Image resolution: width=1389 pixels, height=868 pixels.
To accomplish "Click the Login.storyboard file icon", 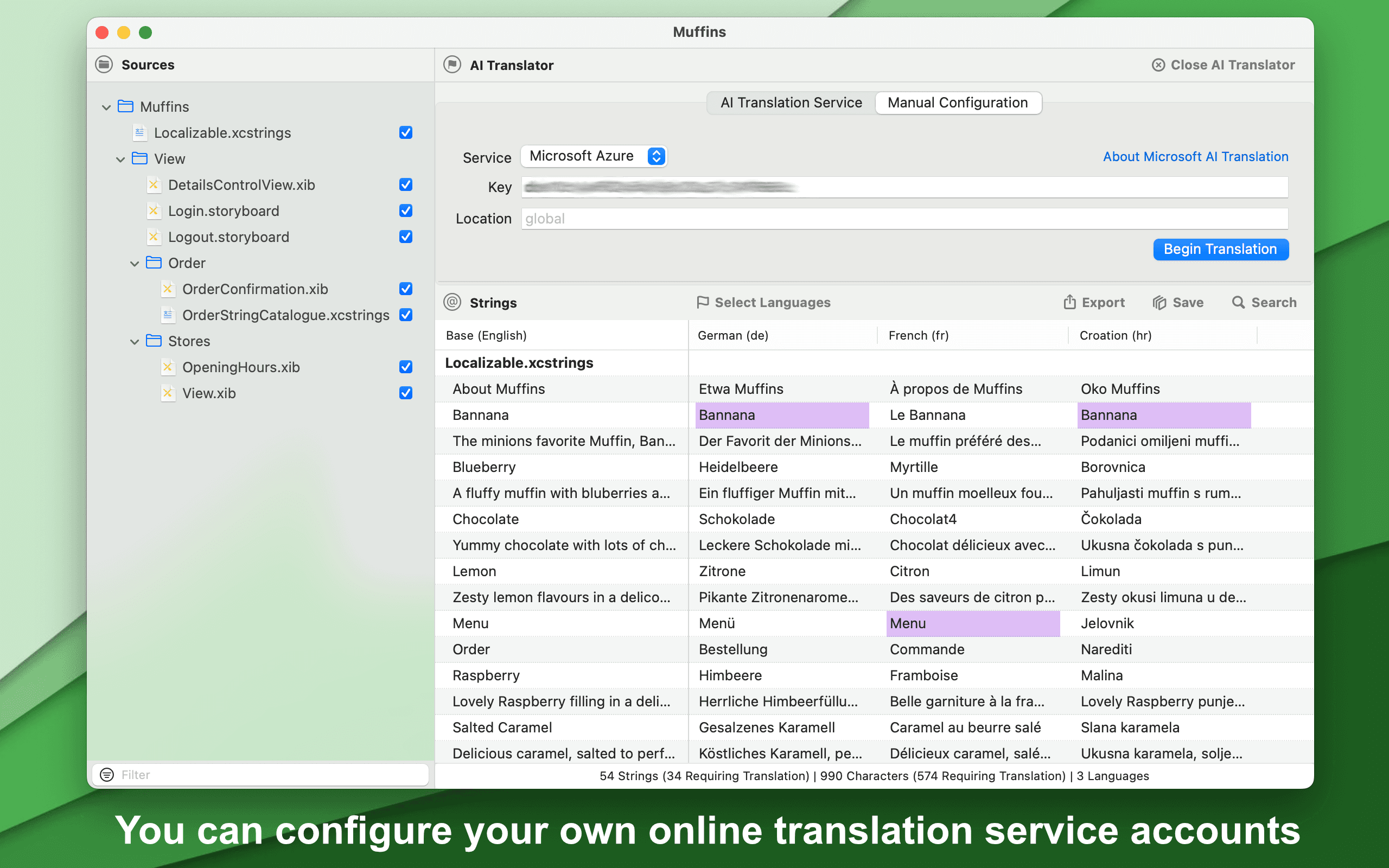I will (153, 210).
